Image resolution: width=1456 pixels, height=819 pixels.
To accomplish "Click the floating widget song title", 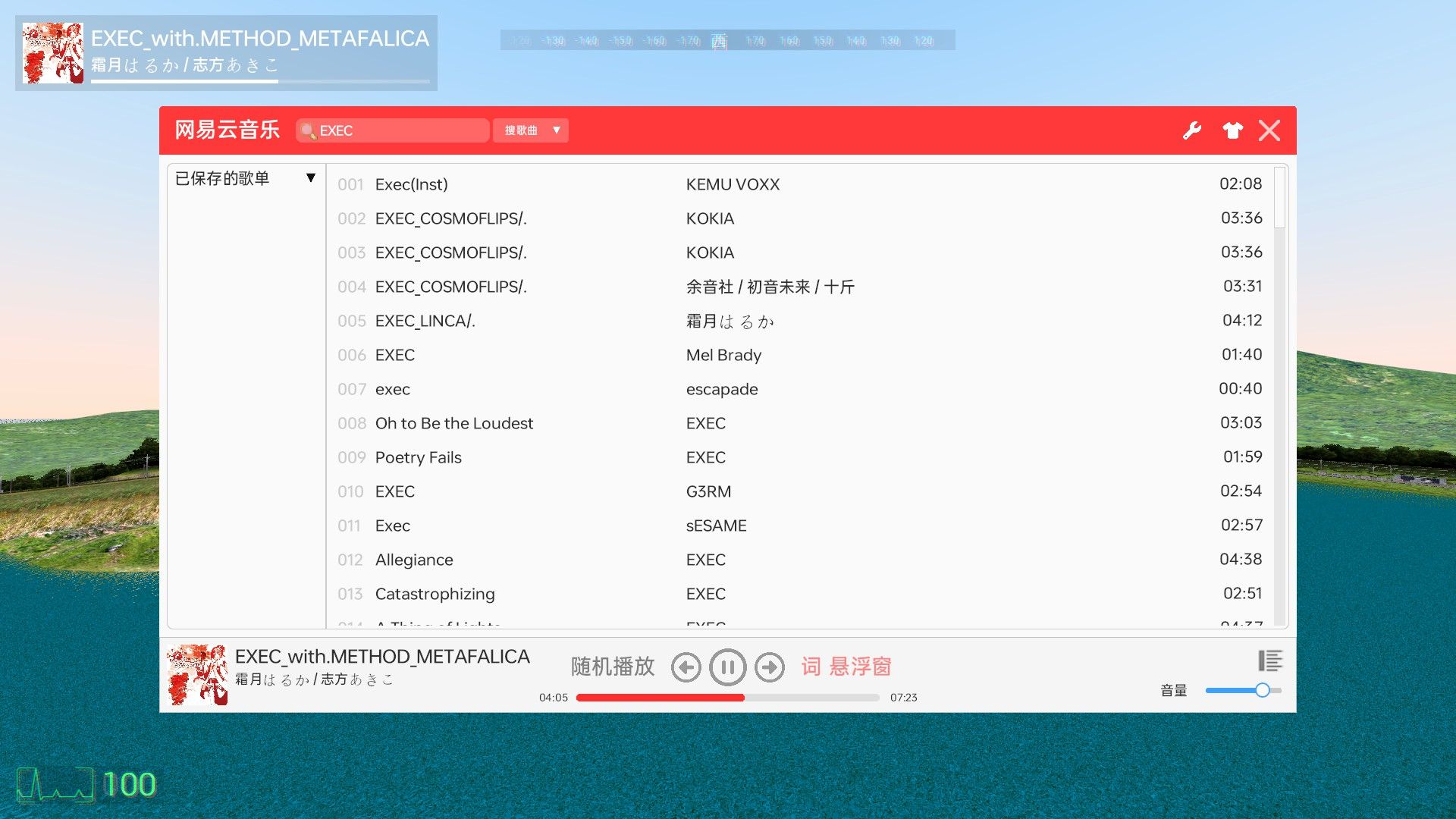I will coord(260,39).
